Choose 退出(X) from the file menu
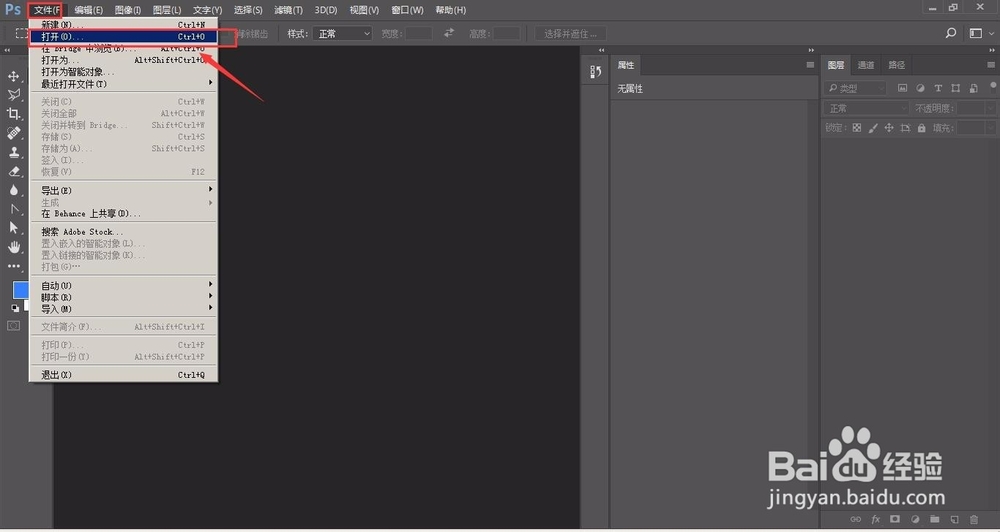The height and width of the screenshot is (532, 1000). click(124, 375)
